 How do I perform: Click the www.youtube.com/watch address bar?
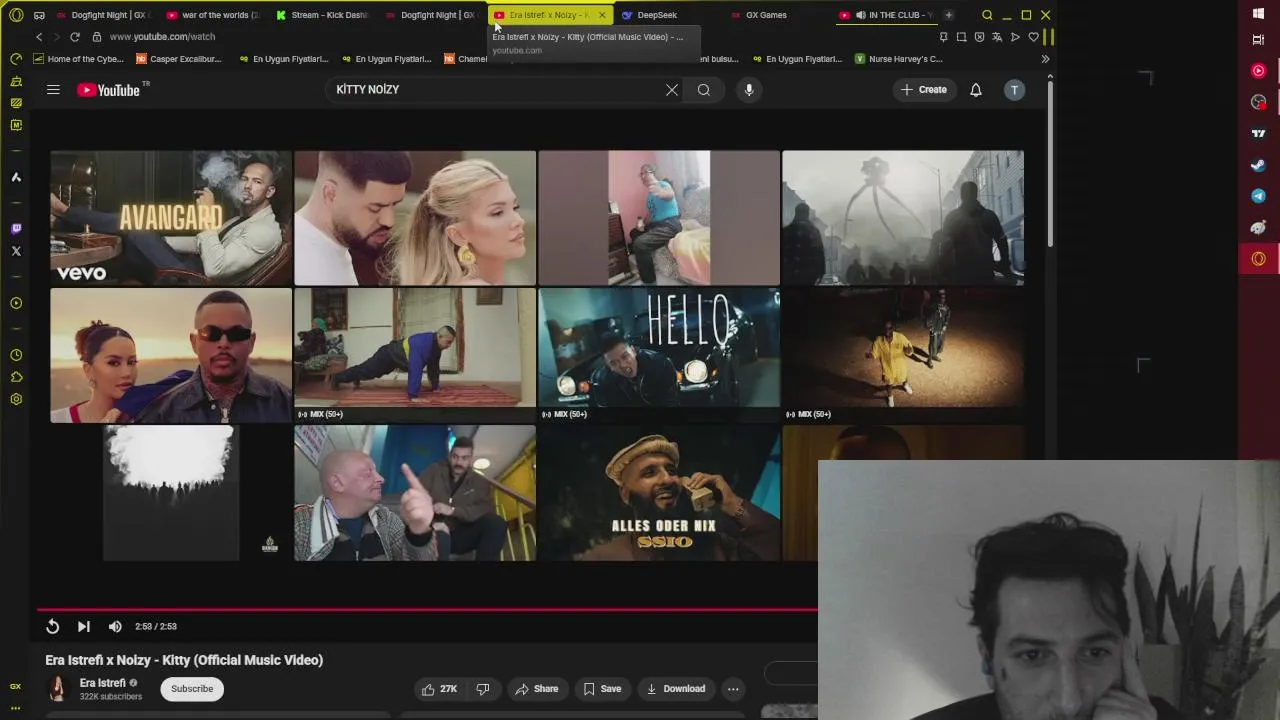162,37
